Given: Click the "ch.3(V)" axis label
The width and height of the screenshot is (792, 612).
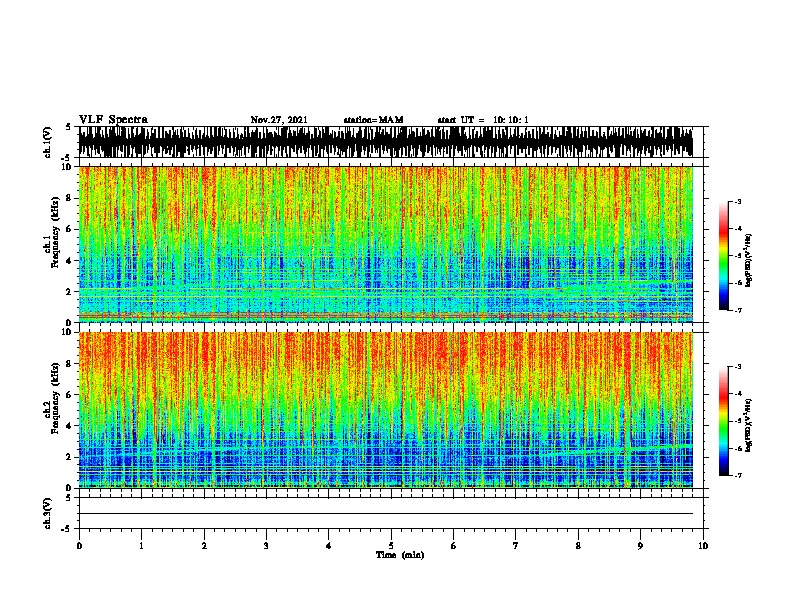Looking at the screenshot, I should pos(48,513).
